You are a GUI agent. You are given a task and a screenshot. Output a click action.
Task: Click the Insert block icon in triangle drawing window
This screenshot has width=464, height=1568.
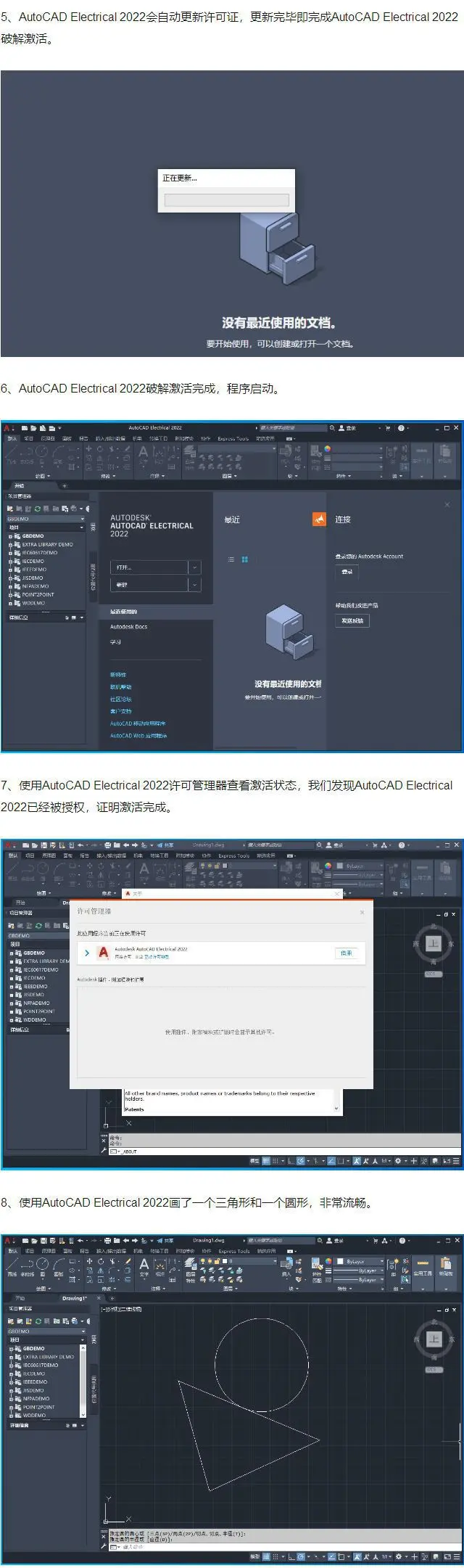tap(285, 1265)
